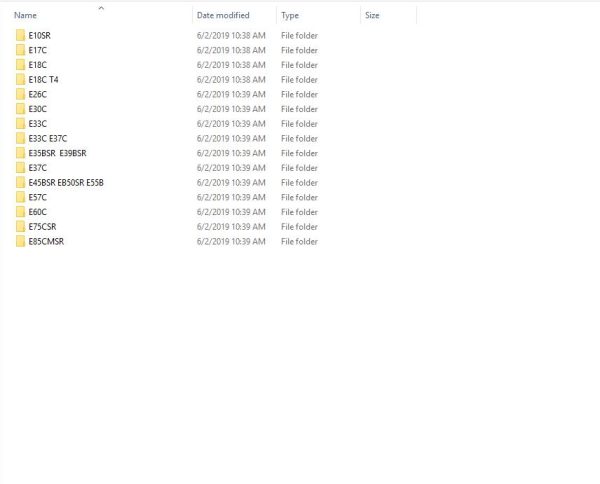Click the date modified of E26C
The height and width of the screenshot is (484, 600).
point(231,95)
